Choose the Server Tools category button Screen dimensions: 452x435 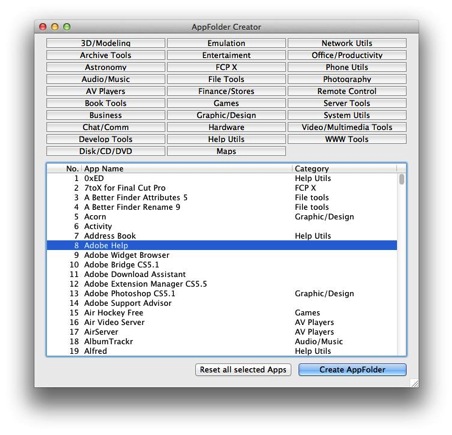pos(347,103)
